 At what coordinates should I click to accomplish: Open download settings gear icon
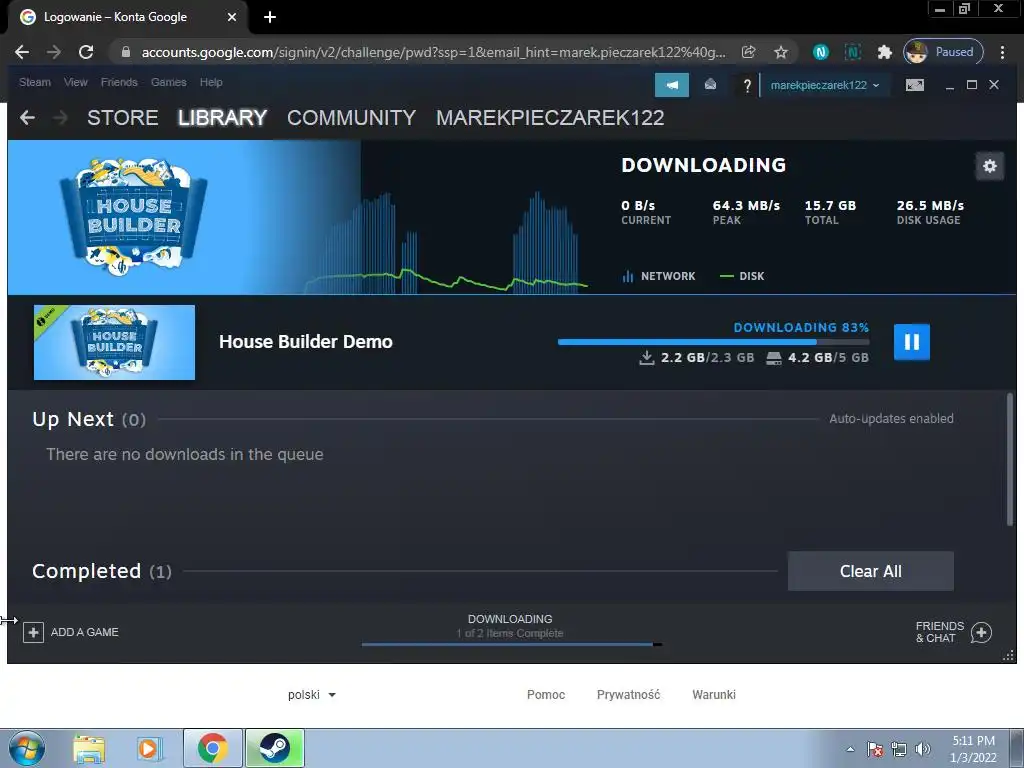[989, 166]
